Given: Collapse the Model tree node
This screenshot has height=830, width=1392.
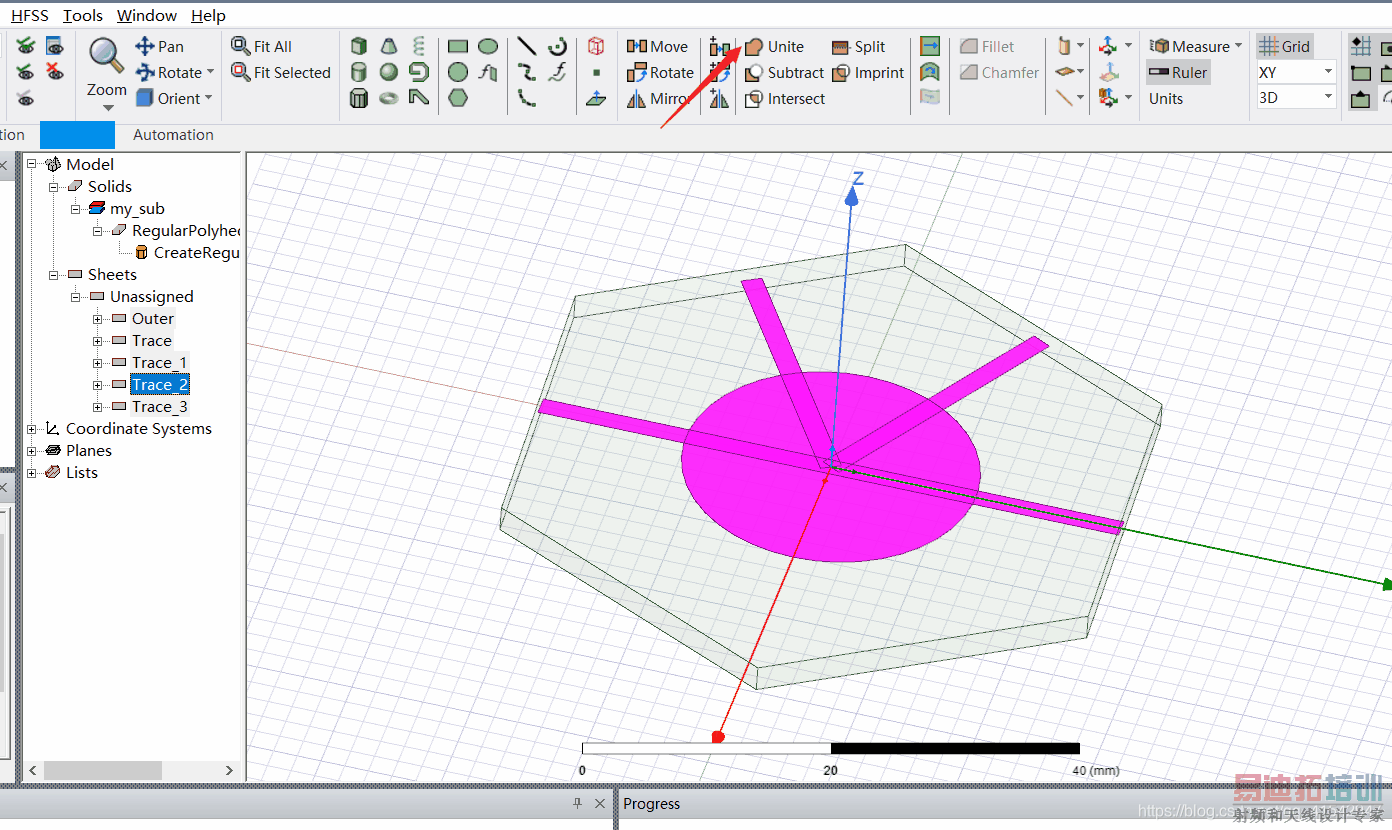Looking at the screenshot, I should [31, 165].
